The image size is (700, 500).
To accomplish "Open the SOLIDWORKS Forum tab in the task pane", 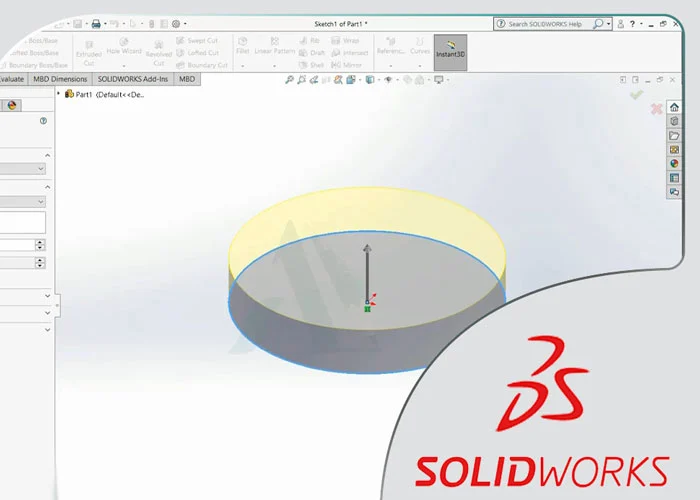I will click(674, 192).
